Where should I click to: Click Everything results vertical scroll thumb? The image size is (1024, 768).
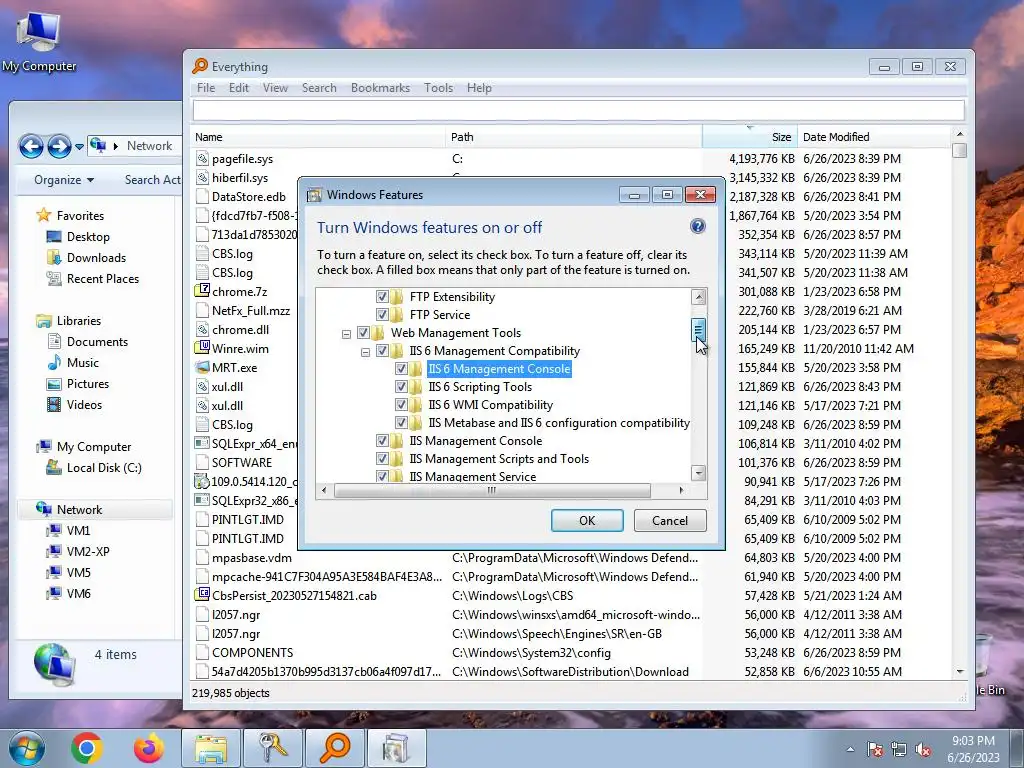coord(959,150)
